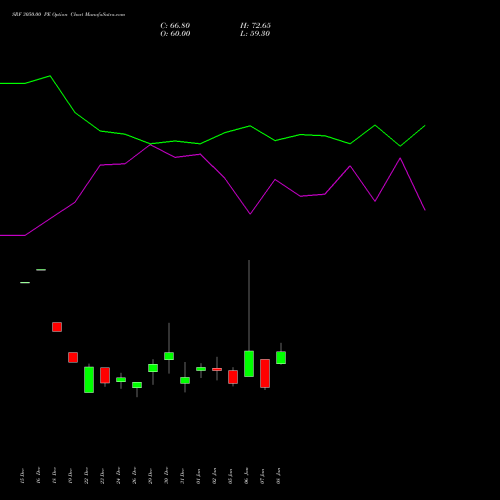Select the 29 Dec date label
Image resolution: width=500 pixels, height=500 pixels.
coord(150,476)
